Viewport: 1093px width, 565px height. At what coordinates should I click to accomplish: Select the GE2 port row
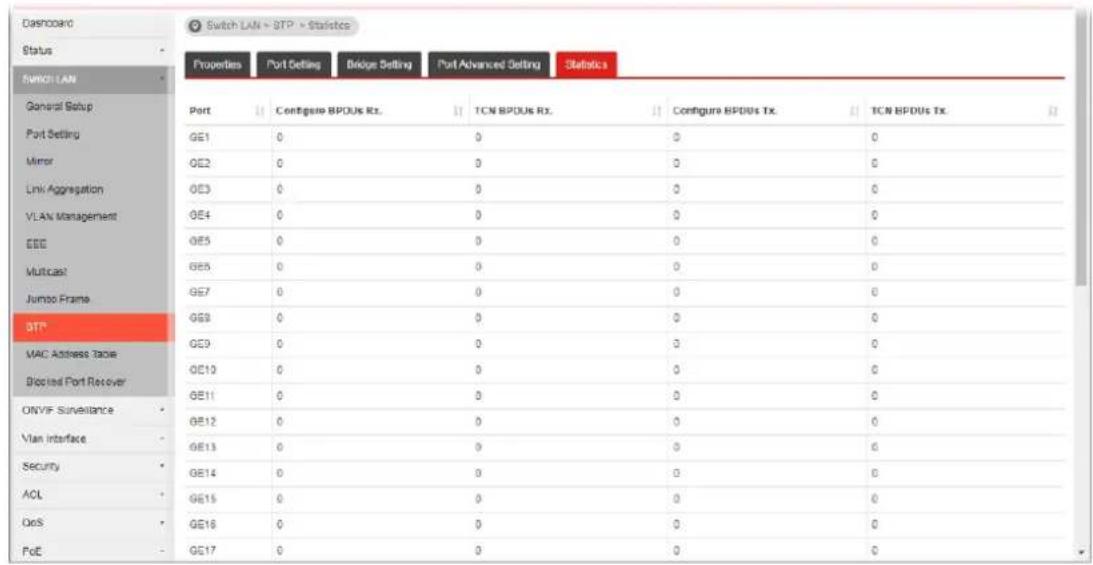pyautogui.click(x=625, y=164)
